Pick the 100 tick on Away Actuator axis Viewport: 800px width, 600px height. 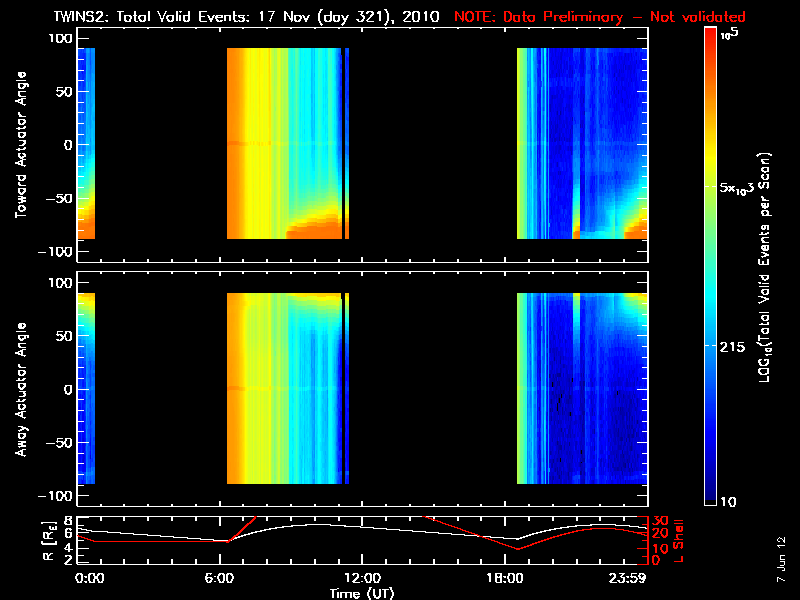click(60, 283)
